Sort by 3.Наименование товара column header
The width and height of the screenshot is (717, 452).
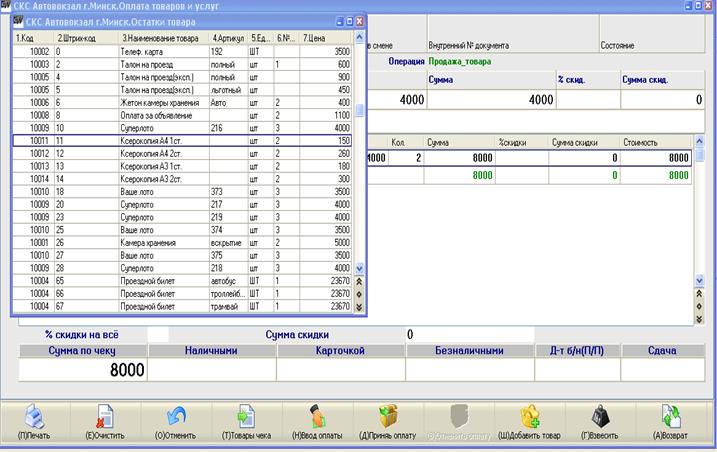(164, 38)
